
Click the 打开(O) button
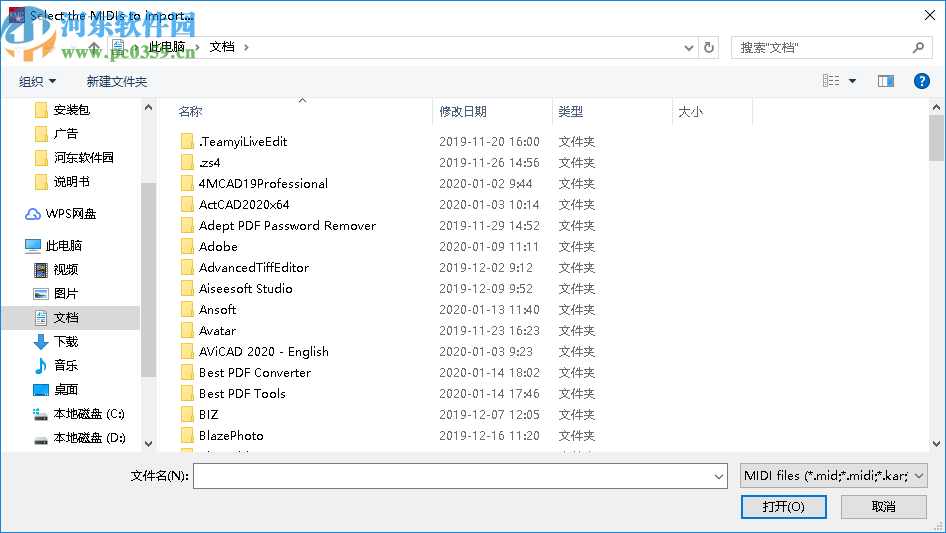784,506
